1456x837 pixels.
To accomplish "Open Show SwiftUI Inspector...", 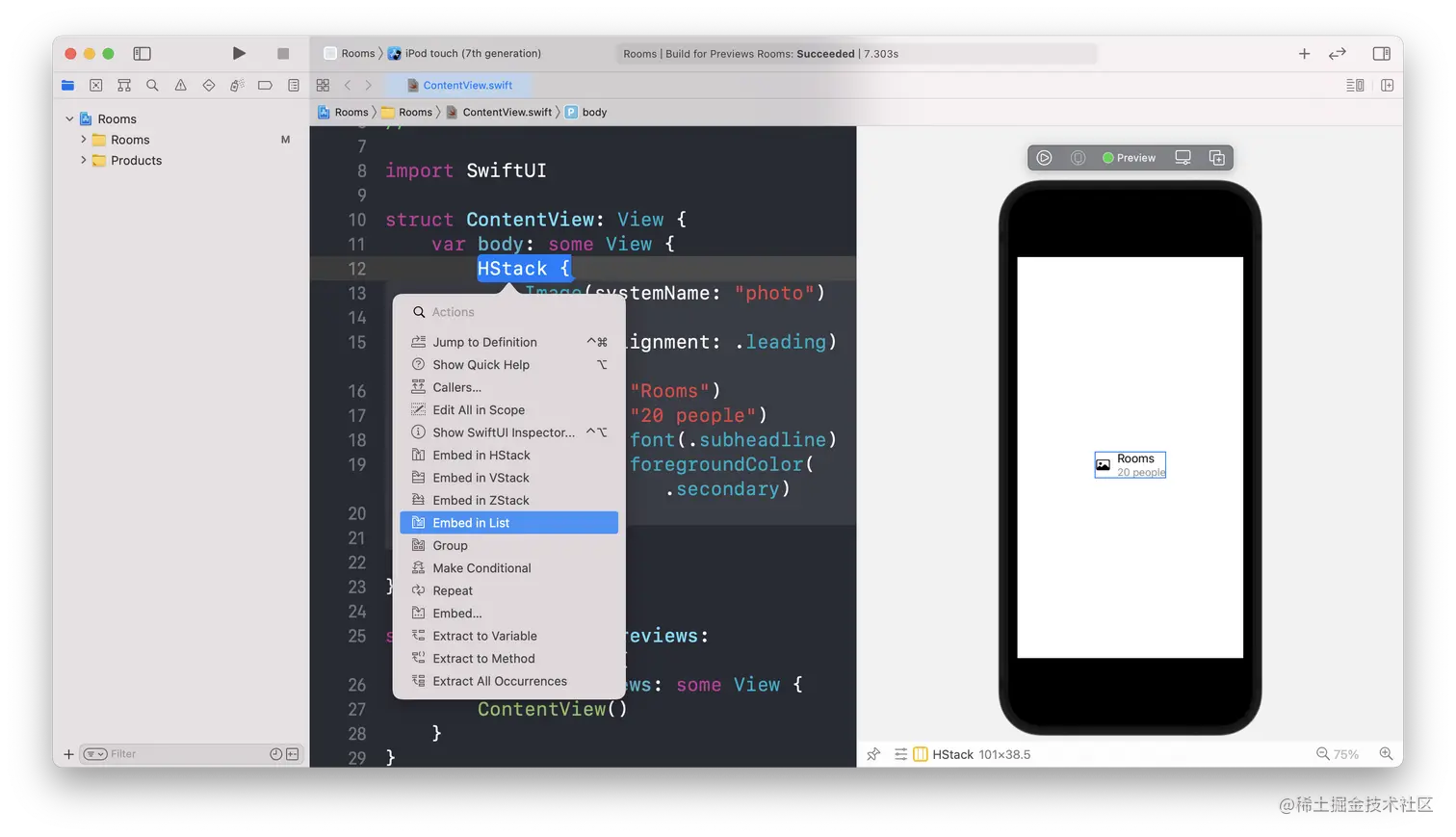I will tap(509, 432).
